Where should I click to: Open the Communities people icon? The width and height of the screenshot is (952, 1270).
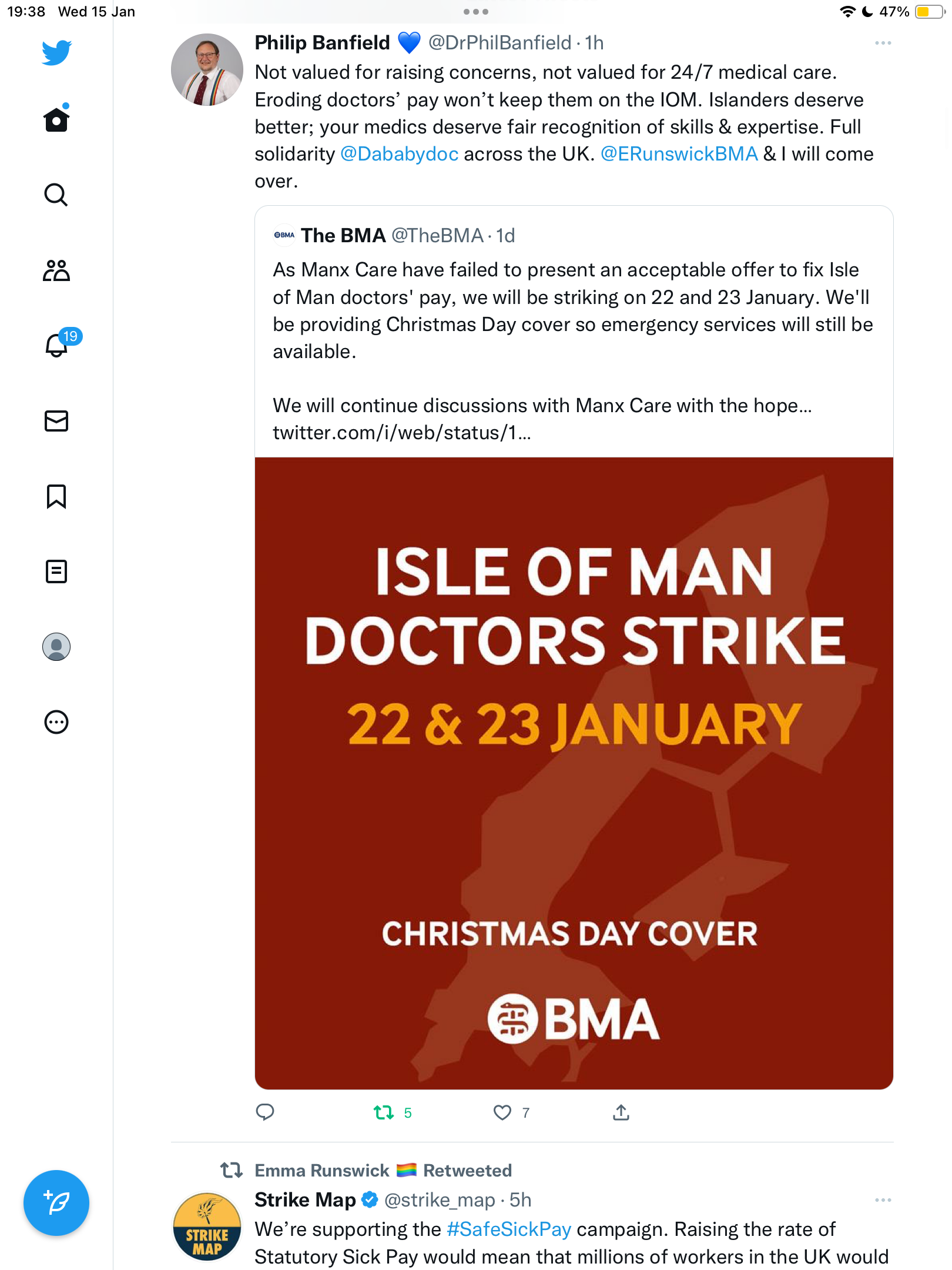point(56,270)
